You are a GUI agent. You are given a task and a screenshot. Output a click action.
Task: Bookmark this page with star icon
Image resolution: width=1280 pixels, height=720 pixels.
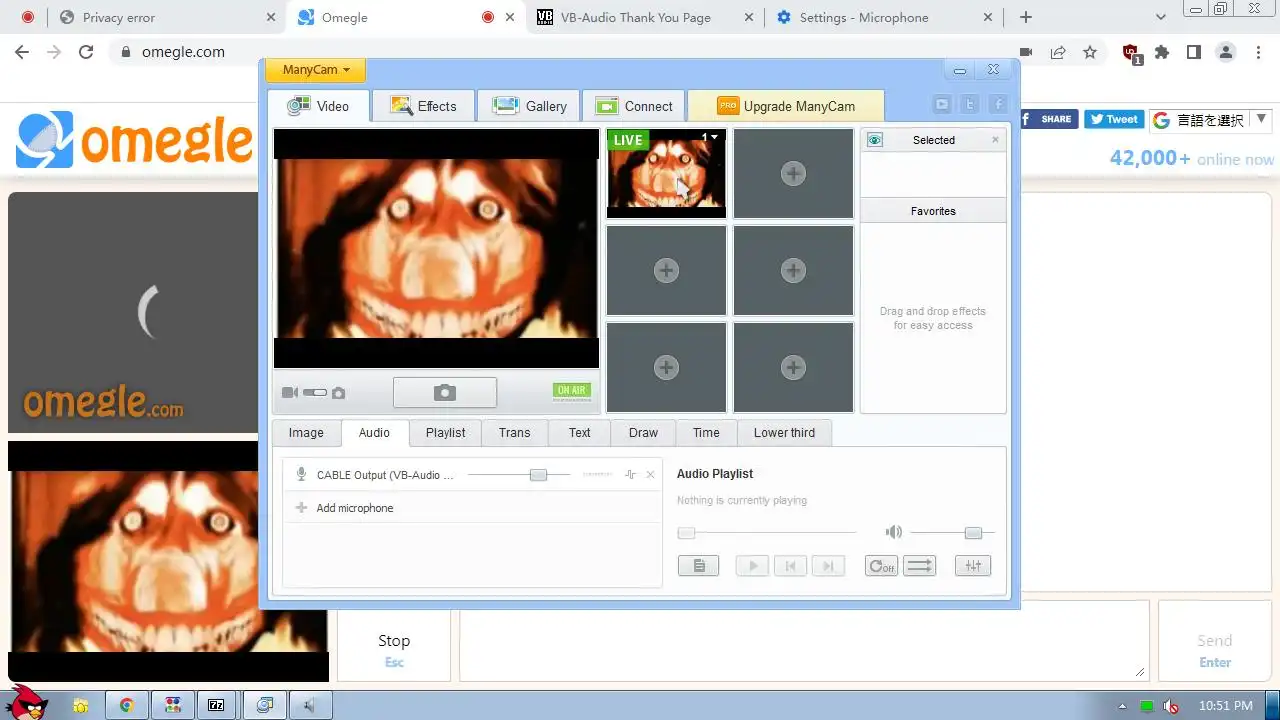(1090, 52)
